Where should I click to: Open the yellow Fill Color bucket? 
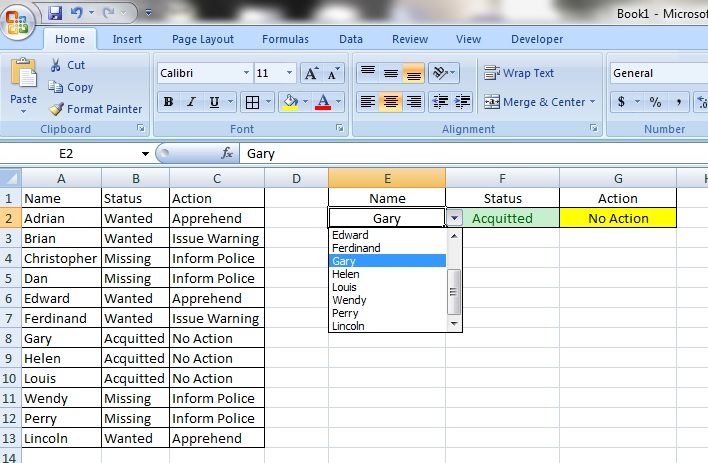pyautogui.click(x=290, y=102)
